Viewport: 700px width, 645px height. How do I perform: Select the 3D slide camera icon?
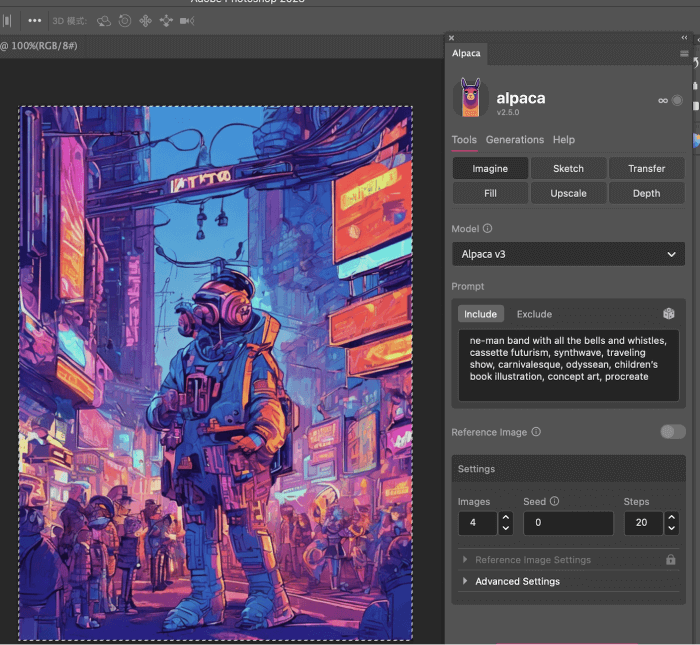[x=166, y=20]
